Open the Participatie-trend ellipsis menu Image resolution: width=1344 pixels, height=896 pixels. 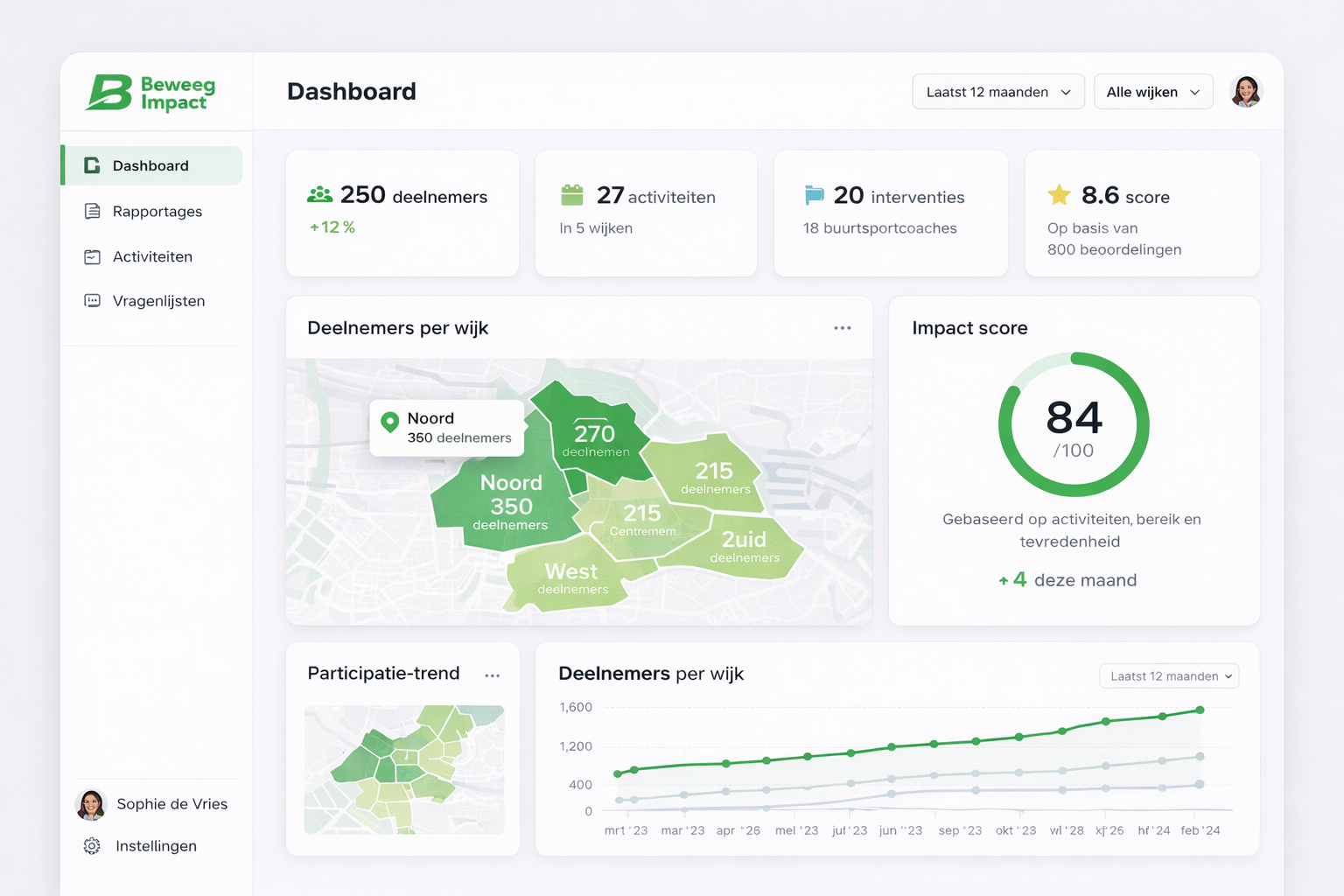[x=493, y=675]
